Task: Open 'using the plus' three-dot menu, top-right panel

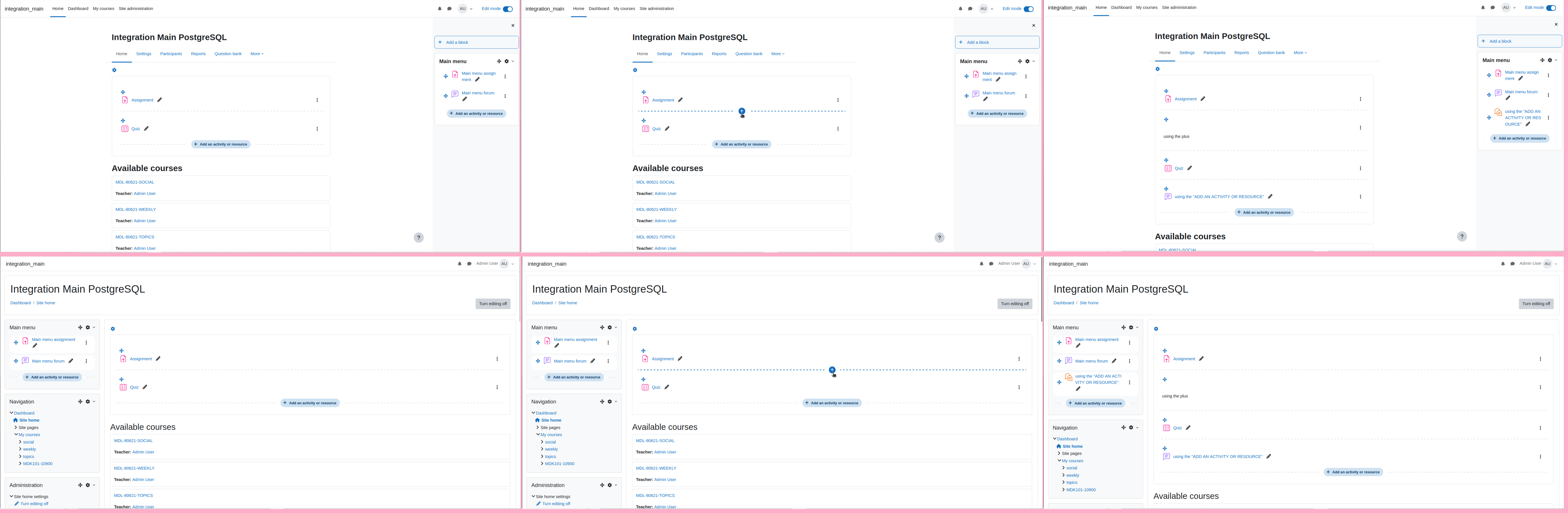Action: (x=1361, y=128)
